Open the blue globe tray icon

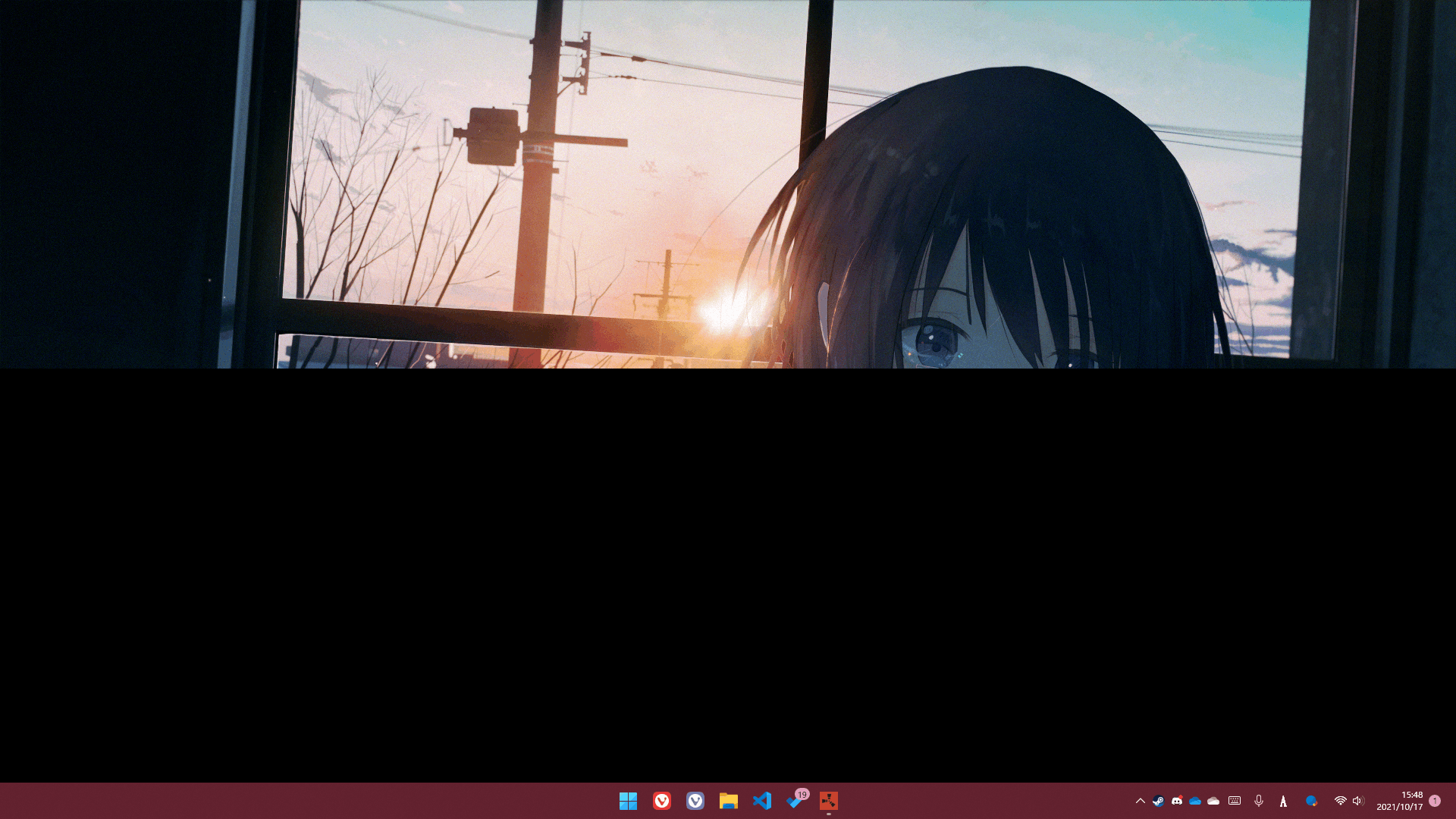[x=1311, y=801]
